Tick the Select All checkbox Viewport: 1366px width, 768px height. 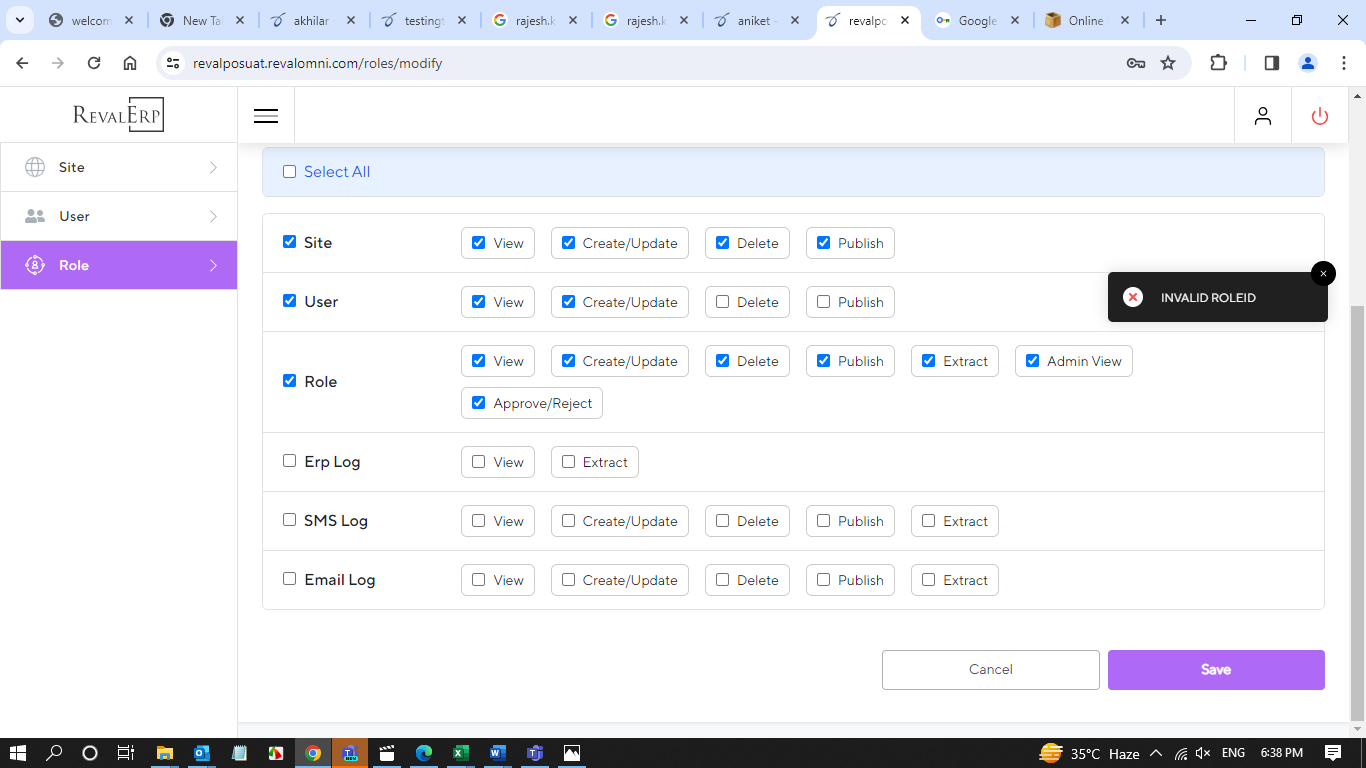[290, 172]
